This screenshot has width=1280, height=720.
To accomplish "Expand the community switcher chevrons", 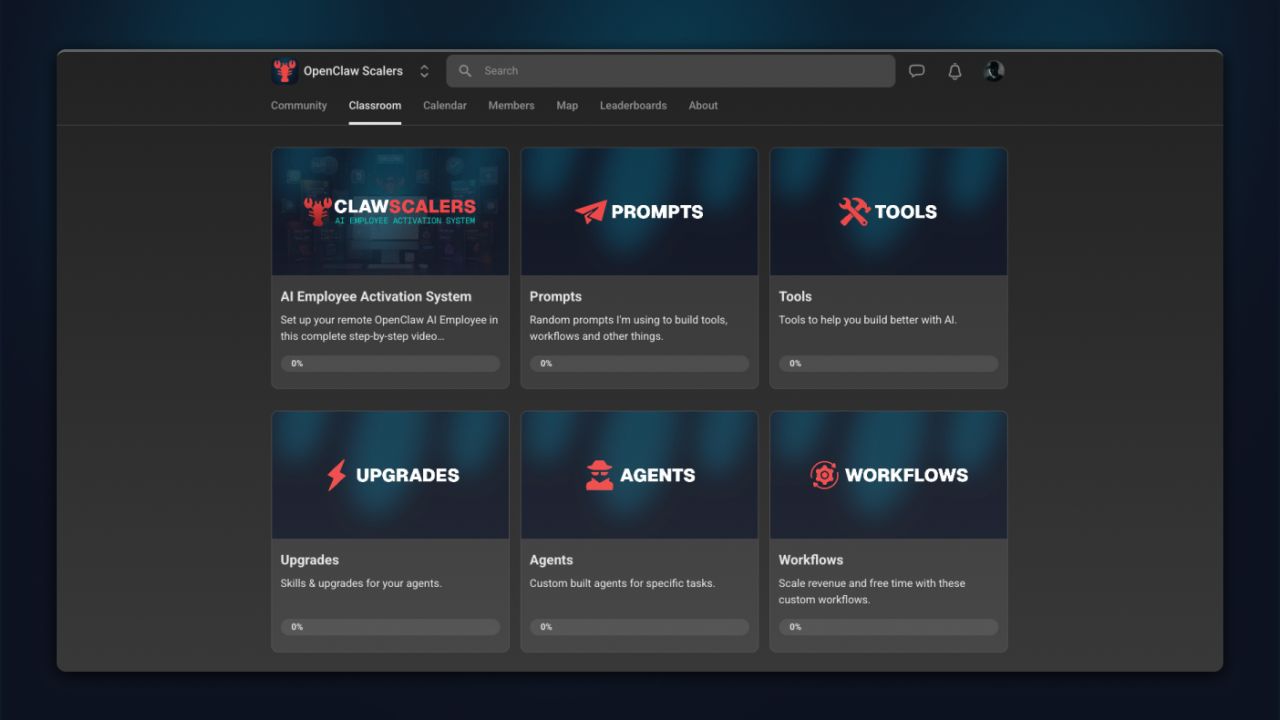I will (424, 71).
